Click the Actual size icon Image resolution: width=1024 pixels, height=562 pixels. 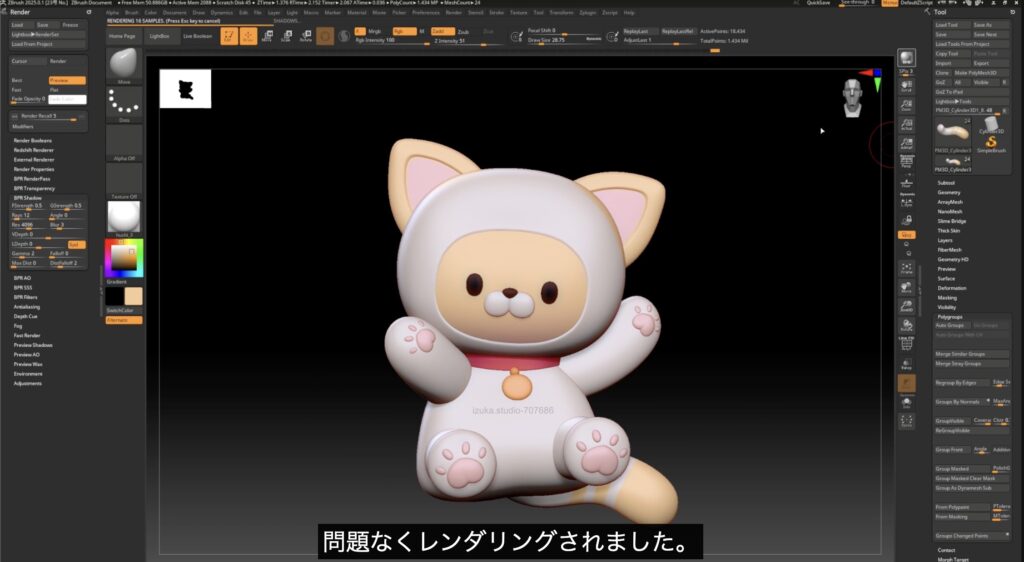pos(906,124)
